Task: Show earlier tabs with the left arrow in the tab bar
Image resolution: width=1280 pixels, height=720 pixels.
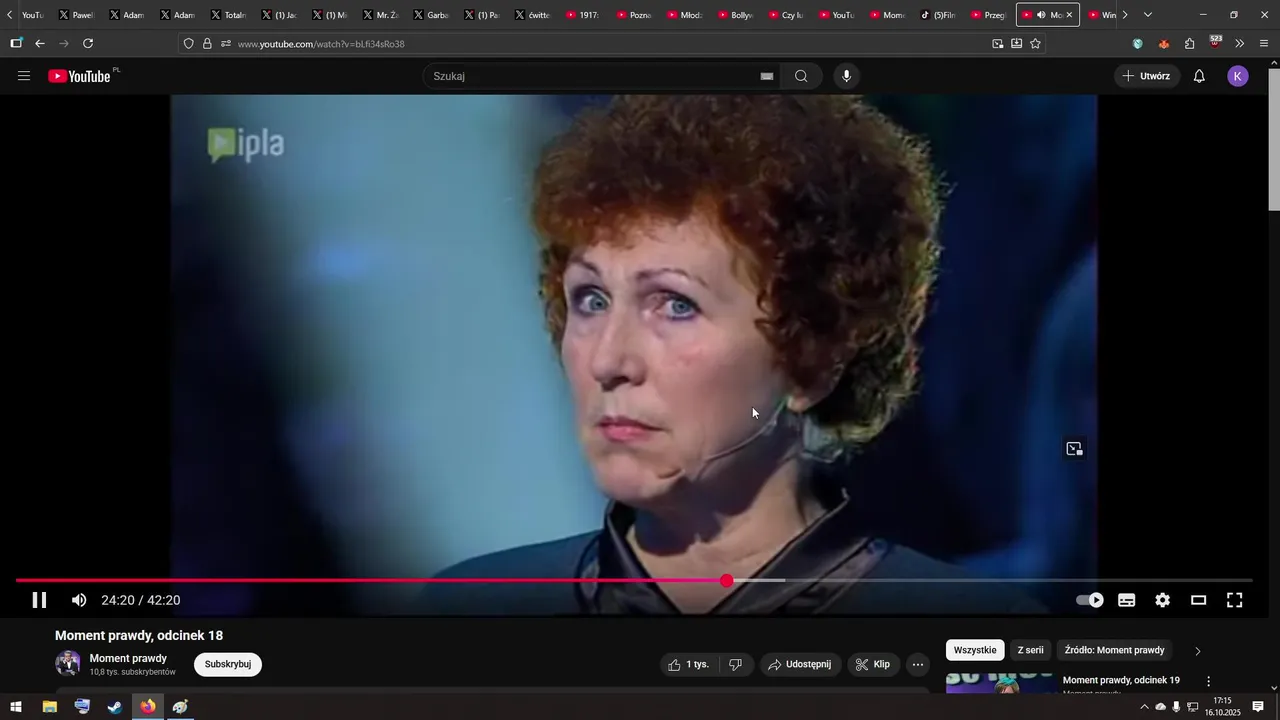Action: point(10,15)
